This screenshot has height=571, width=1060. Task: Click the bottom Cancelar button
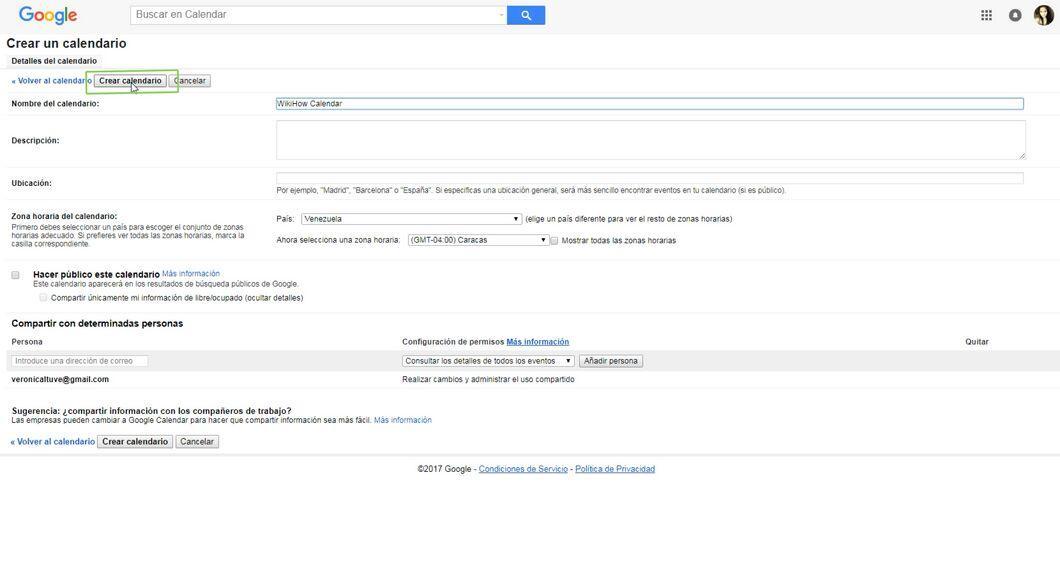pos(197,441)
